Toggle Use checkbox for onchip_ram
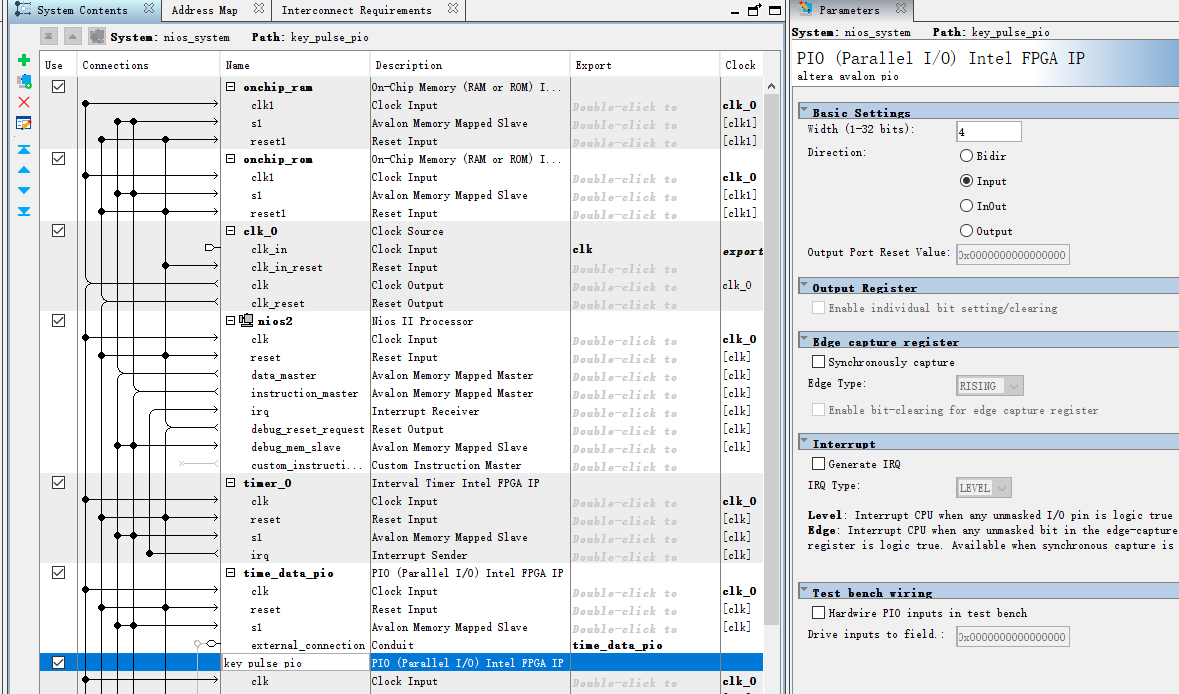 pos(58,86)
